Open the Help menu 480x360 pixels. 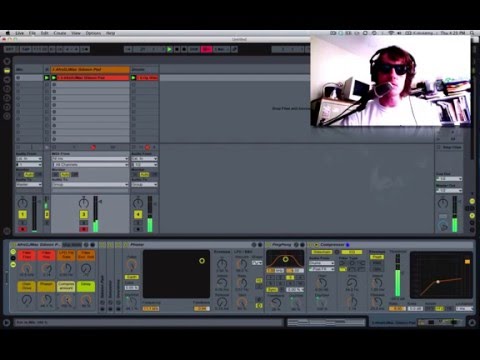click(x=110, y=33)
